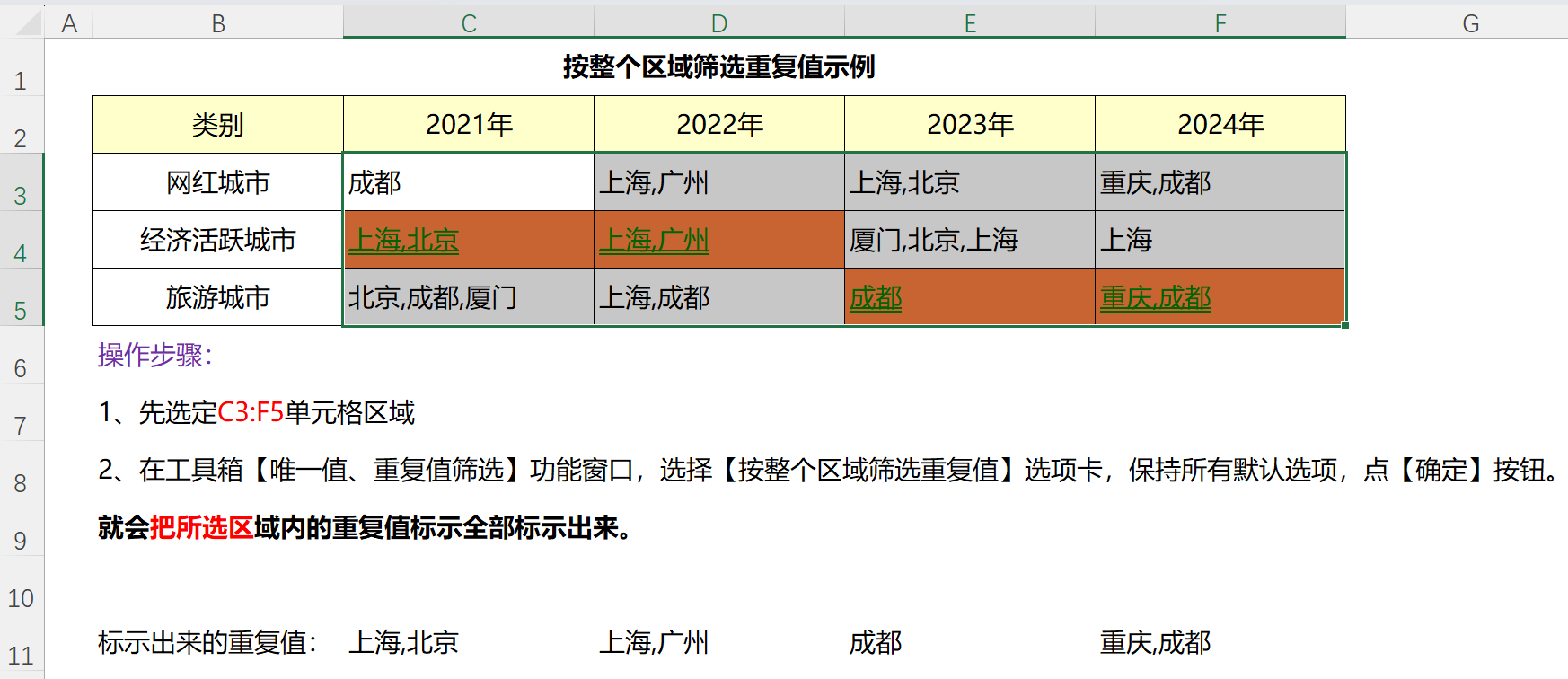
Task: Select the 类别 header cell
Action: 218,125
